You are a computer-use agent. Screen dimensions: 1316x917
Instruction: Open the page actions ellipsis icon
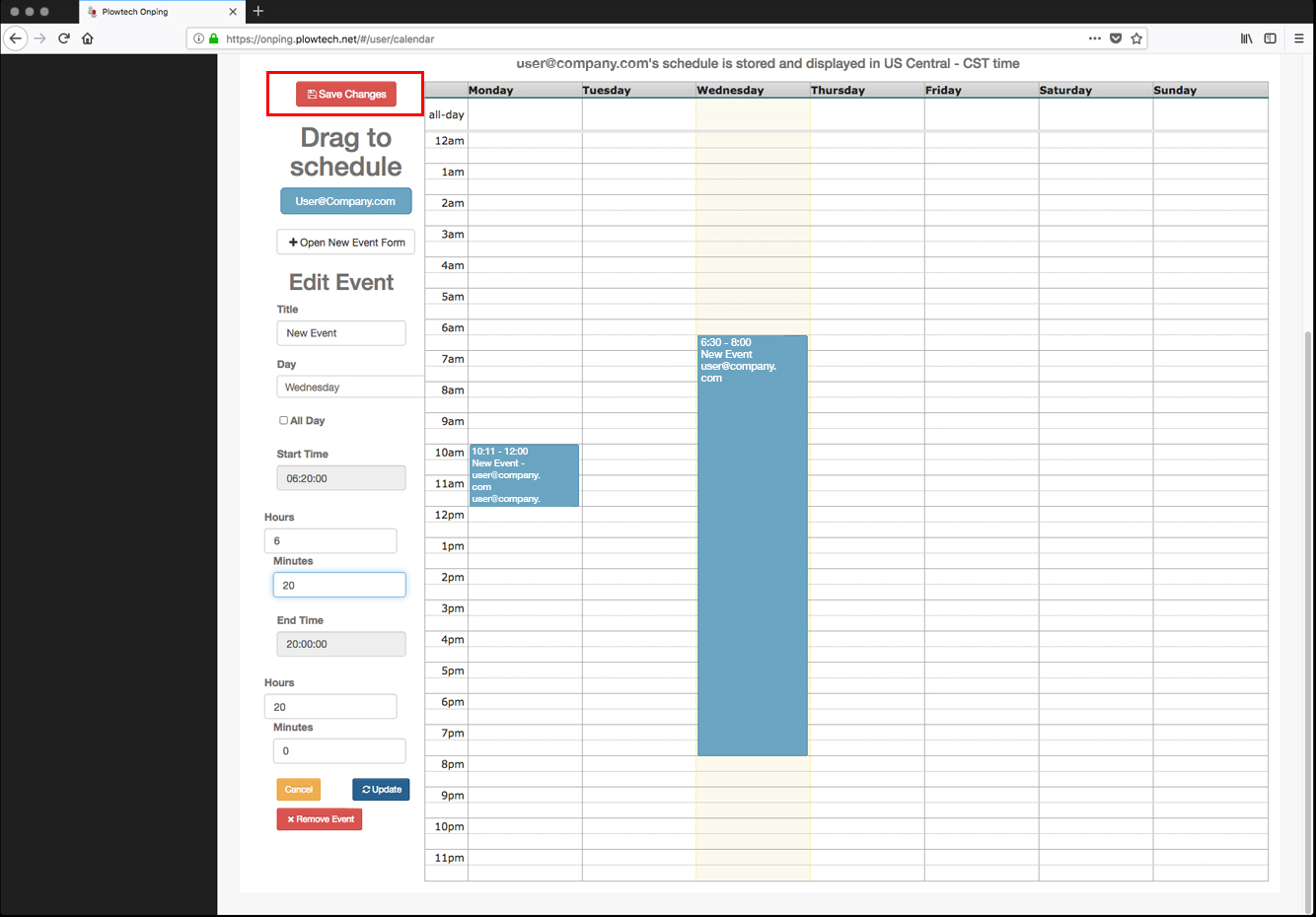1094,38
